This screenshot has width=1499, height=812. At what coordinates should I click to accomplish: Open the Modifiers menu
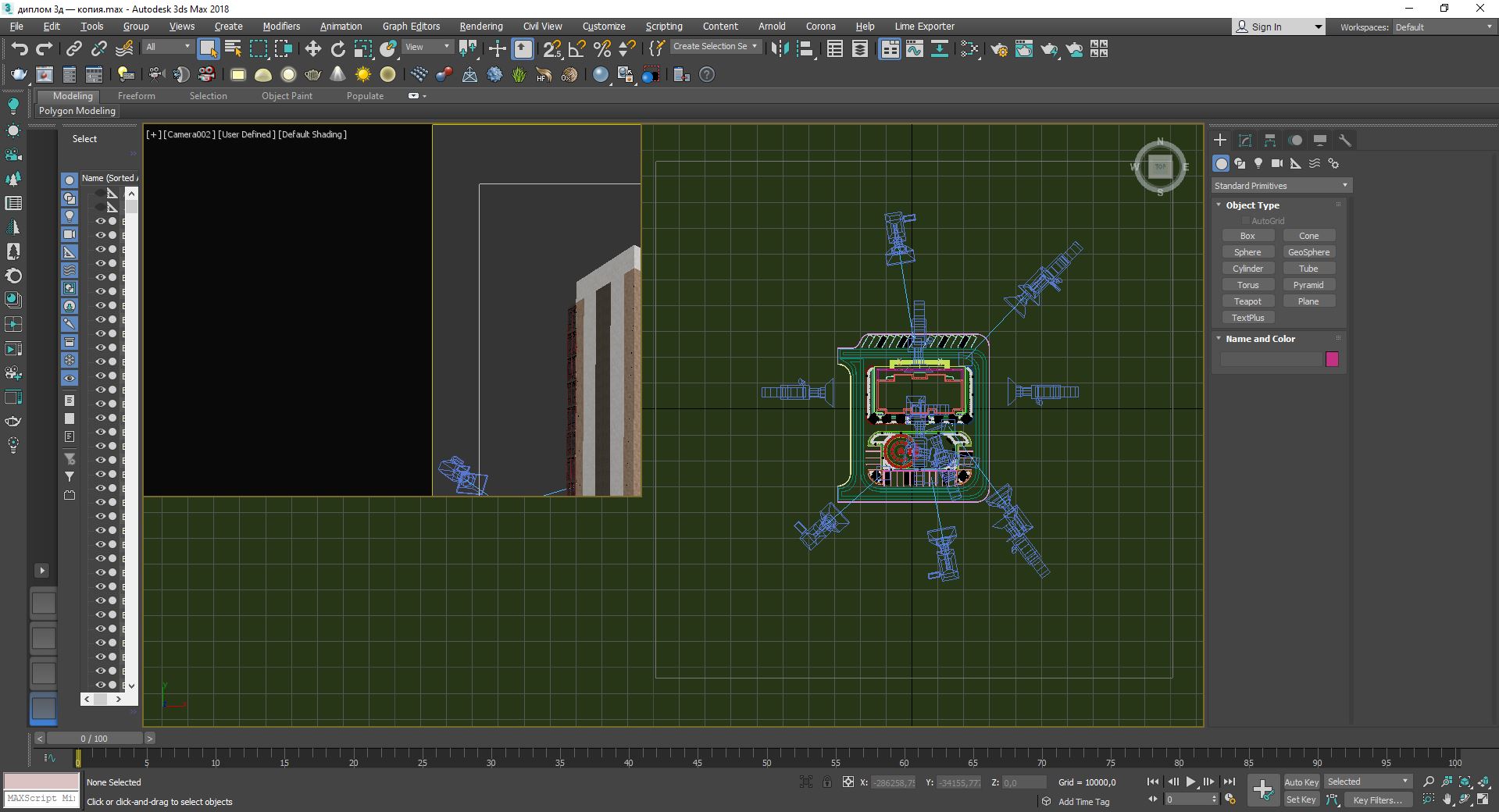pyautogui.click(x=281, y=27)
